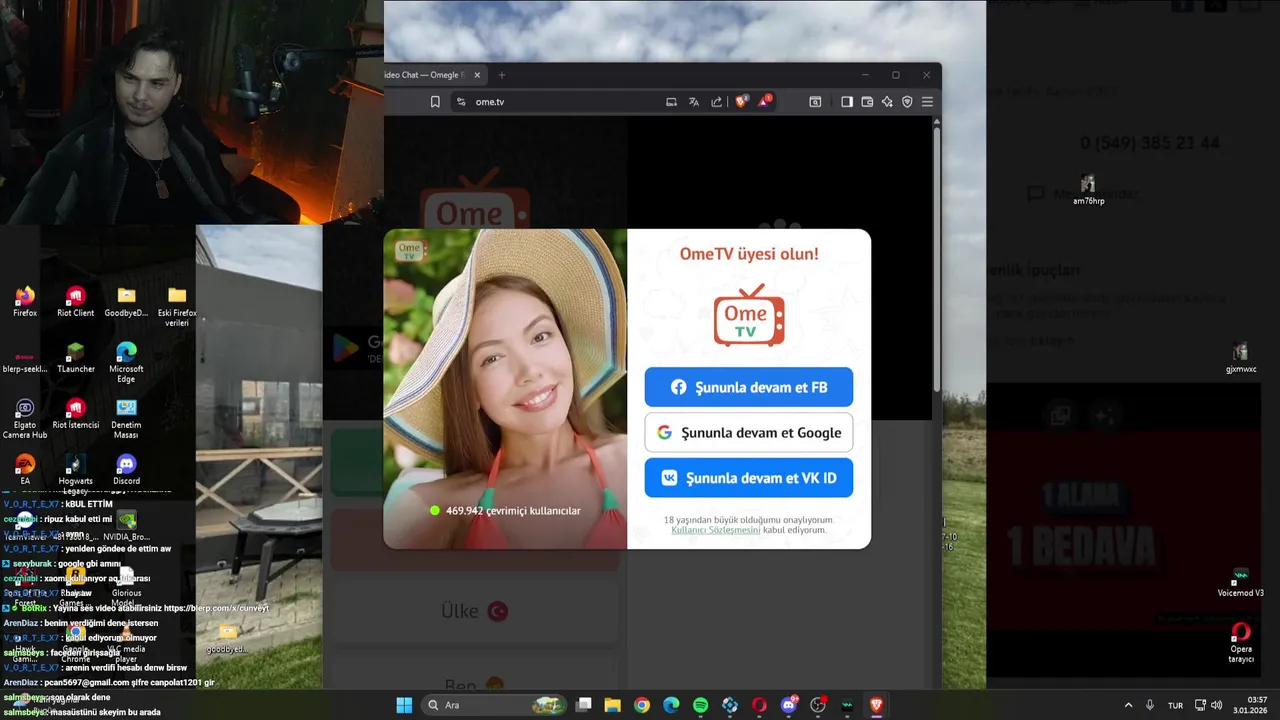Open Elgato Camera Hub shortcut

(25, 419)
